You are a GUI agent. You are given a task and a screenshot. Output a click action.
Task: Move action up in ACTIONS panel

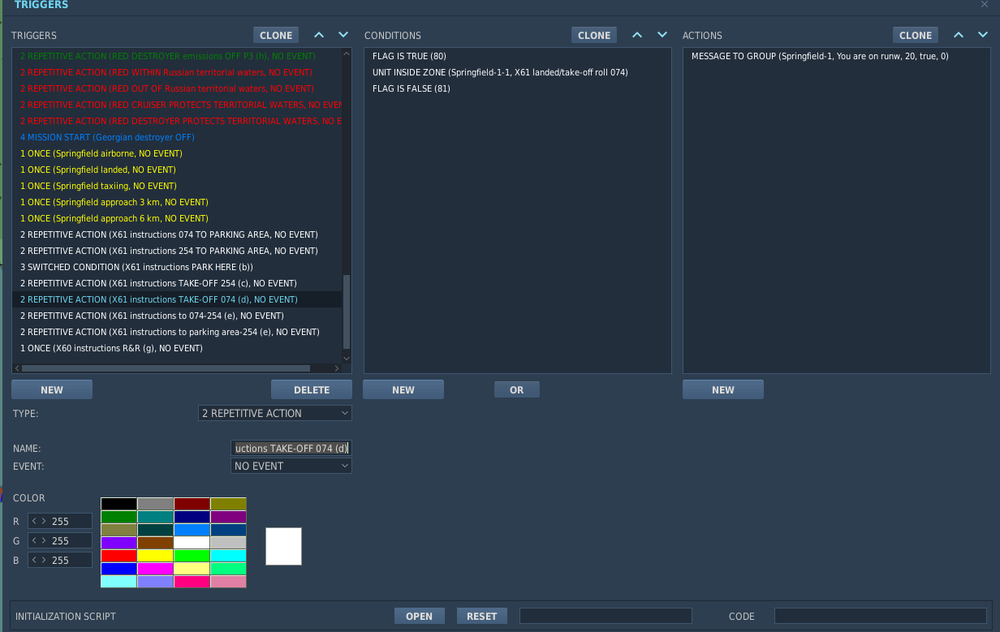[958, 34]
